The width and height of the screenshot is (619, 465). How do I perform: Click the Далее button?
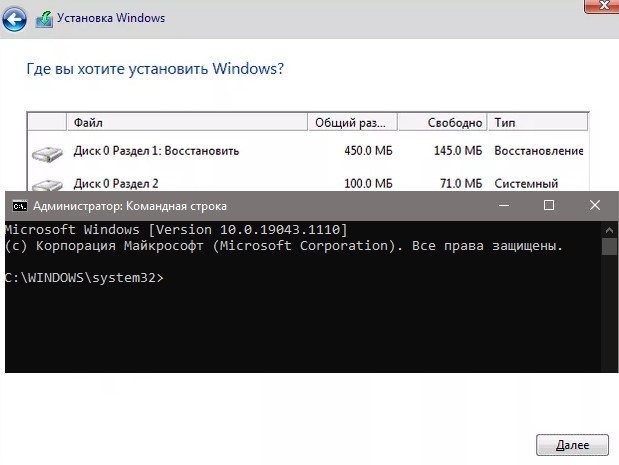pos(572,445)
